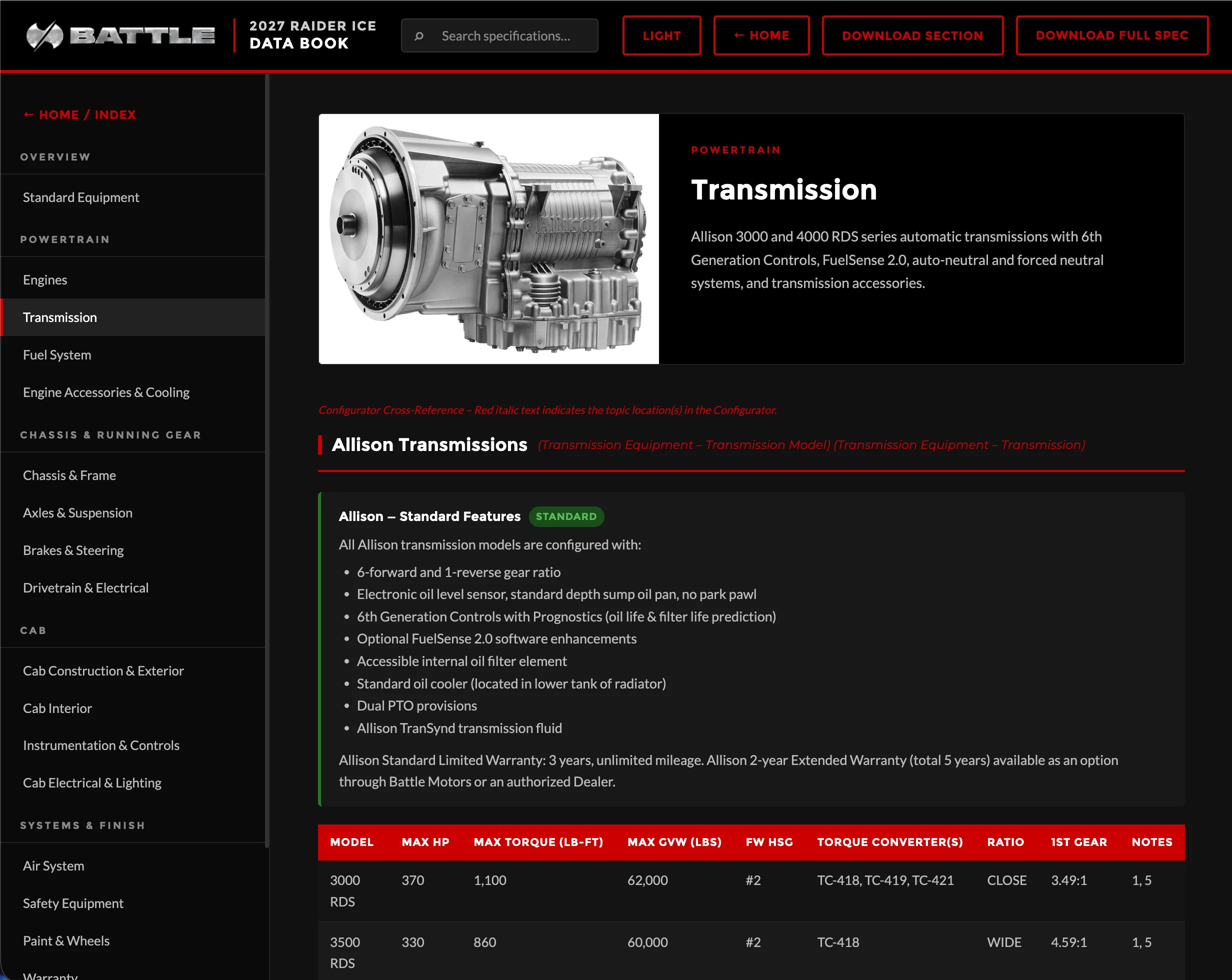Viewport: 1232px width, 980px height.
Task: Open the HOME / INDEX sidebar link
Action: click(x=79, y=115)
